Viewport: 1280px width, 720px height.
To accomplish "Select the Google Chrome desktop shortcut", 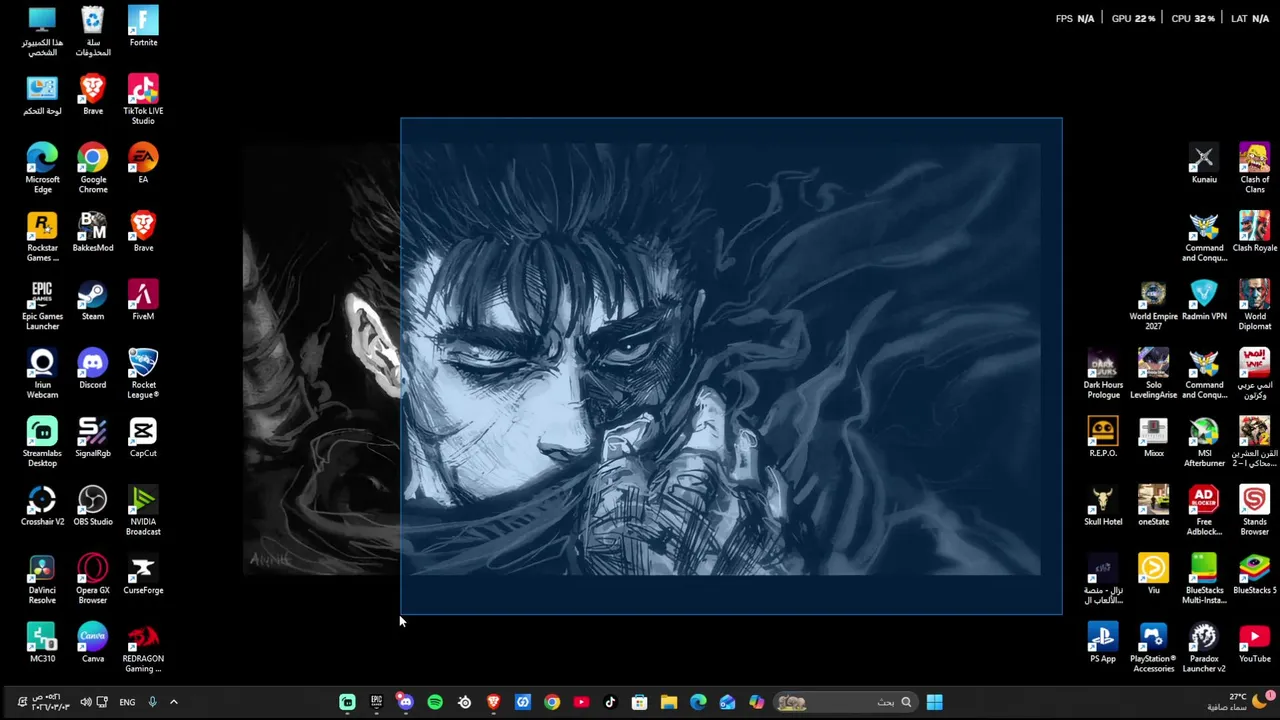I will click(x=93, y=168).
